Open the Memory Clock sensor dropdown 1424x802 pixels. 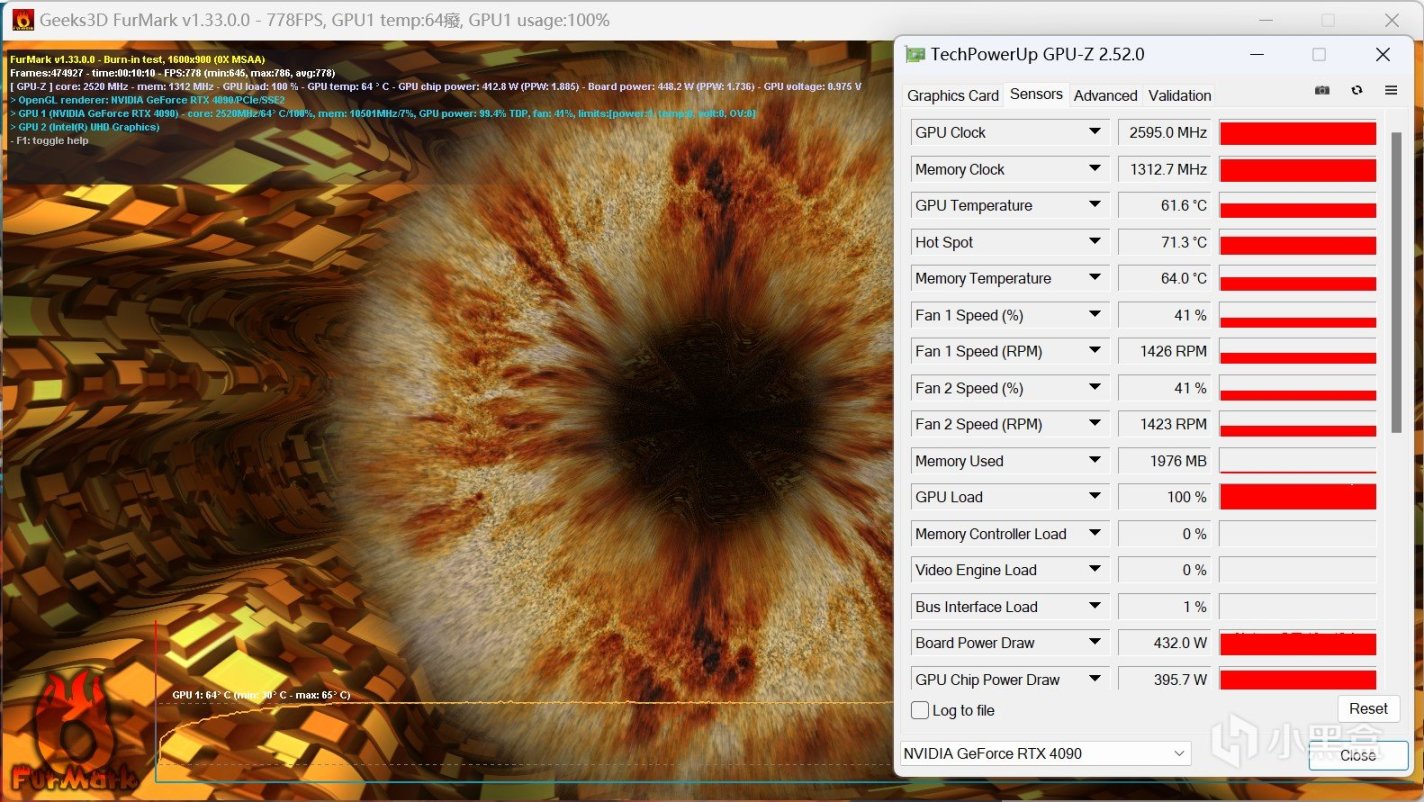coord(1095,169)
